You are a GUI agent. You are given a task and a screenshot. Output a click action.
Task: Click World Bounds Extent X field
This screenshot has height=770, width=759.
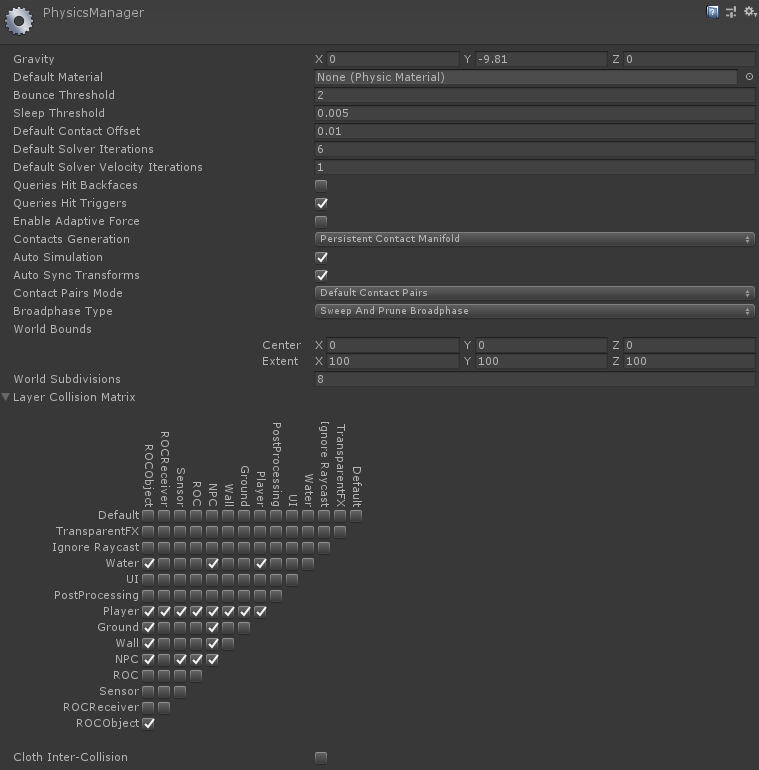pos(393,361)
